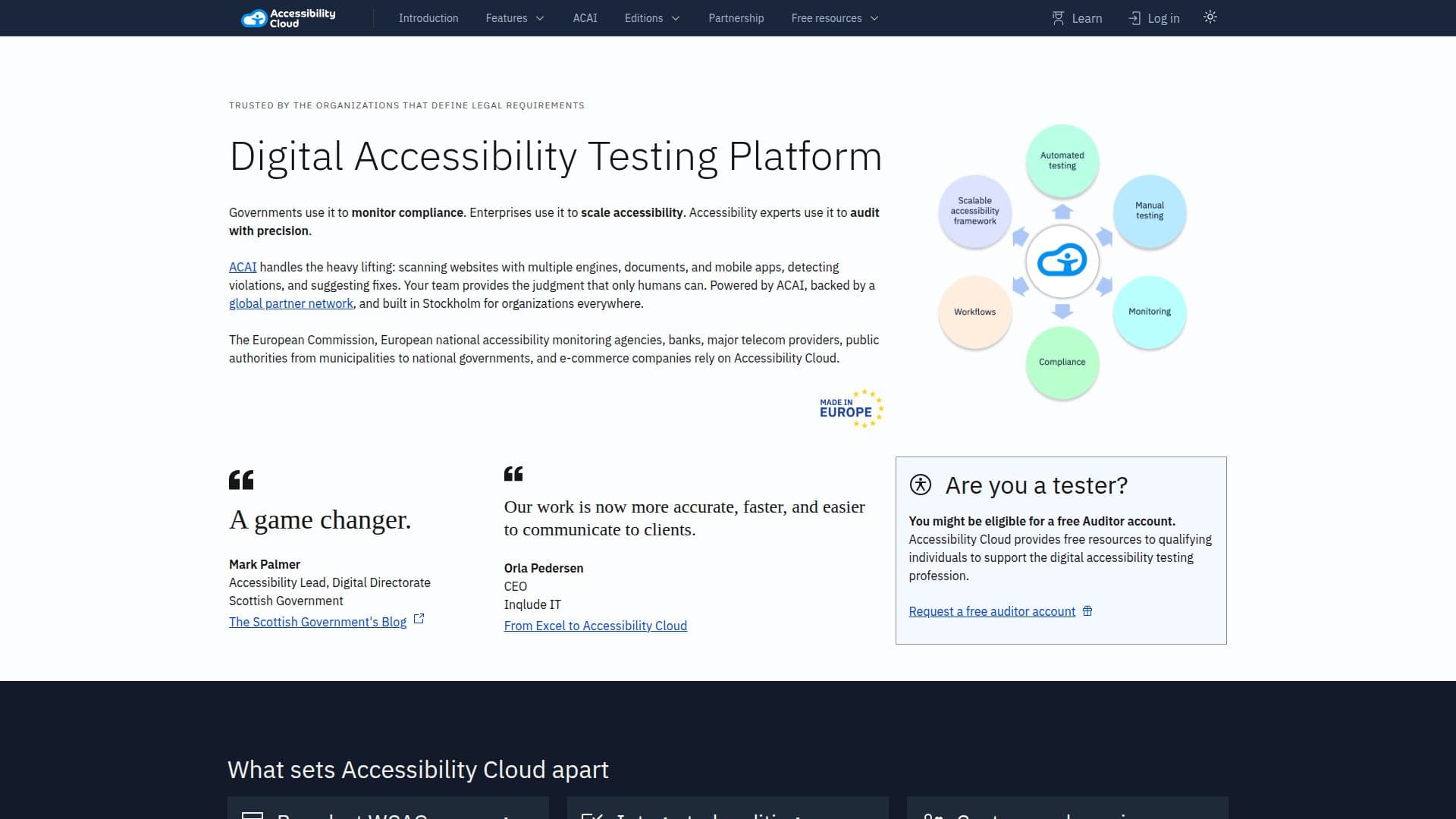This screenshot has height=819, width=1456.
Task: Open the Partnership menu item
Action: point(736,18)
